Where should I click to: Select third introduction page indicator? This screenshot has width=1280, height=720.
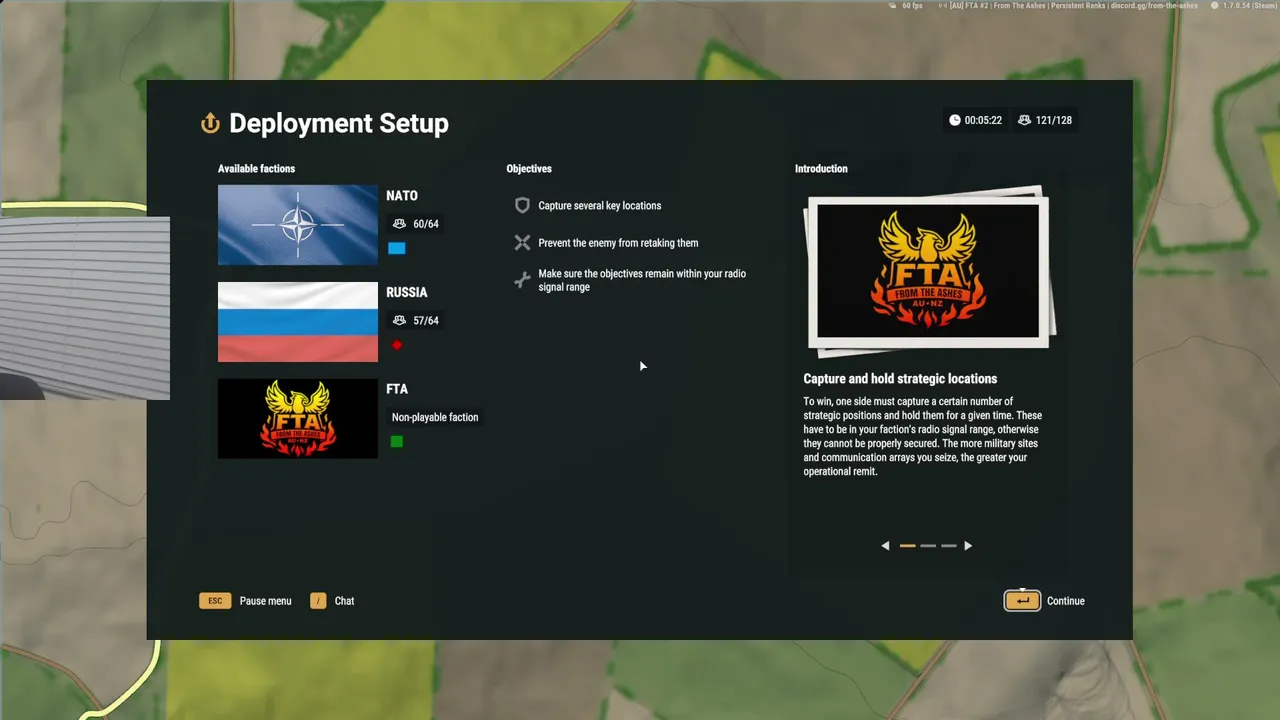point(949,546)
